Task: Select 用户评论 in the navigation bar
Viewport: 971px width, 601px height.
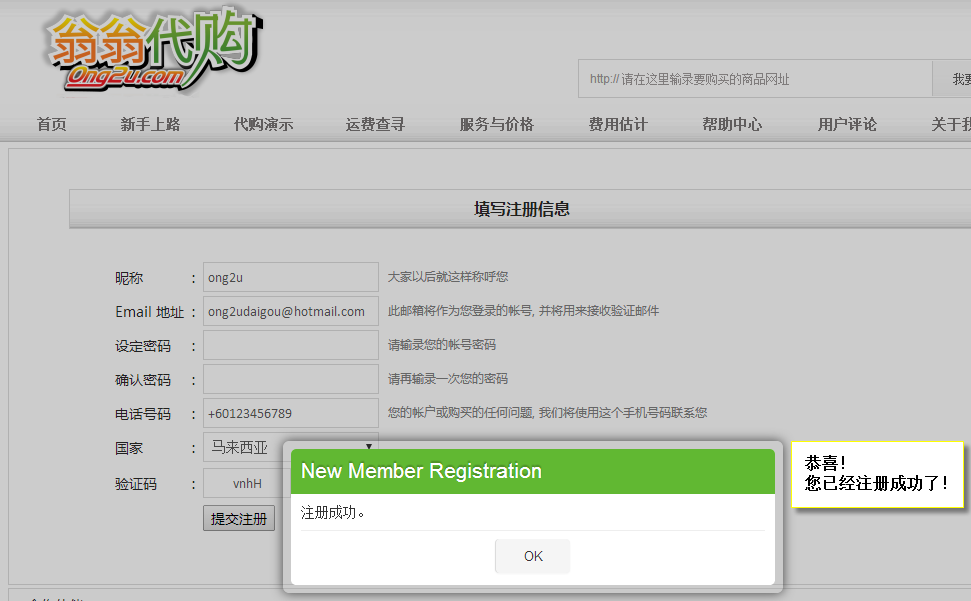Action: point(847,124)
